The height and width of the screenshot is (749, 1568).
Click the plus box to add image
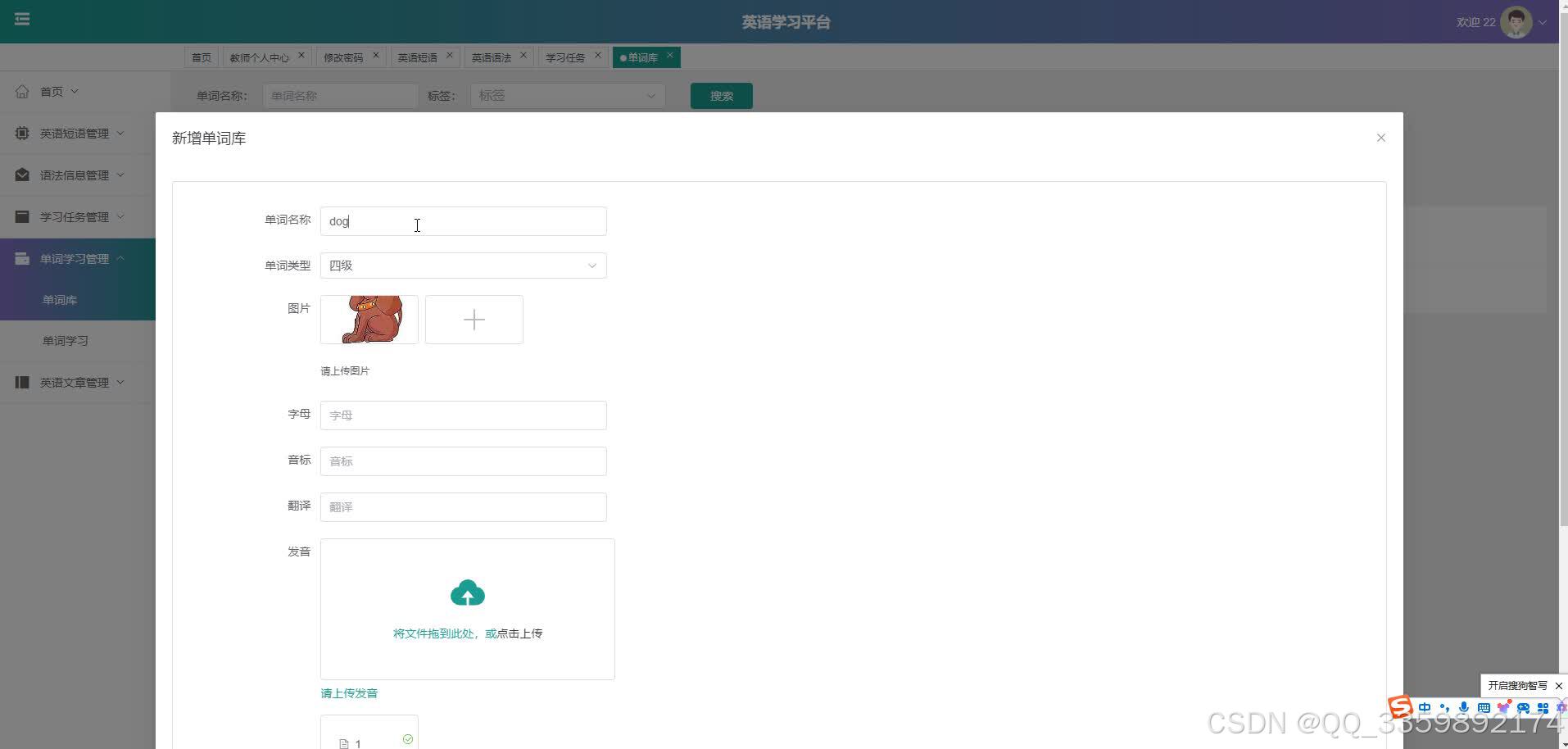coord(474,320)
